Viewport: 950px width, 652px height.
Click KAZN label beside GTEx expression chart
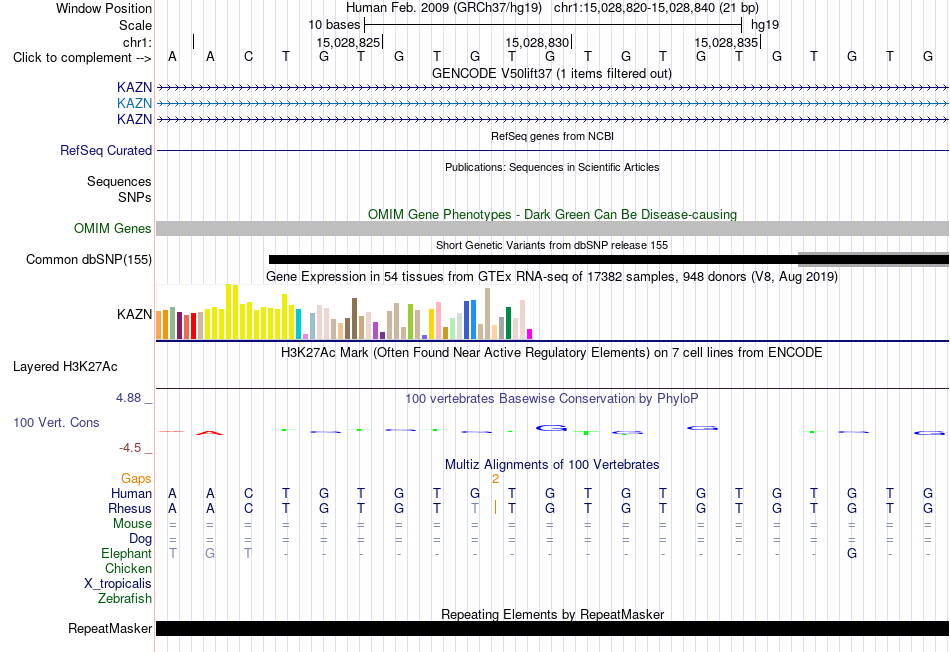pyautogui.click(x=135, y=314)
